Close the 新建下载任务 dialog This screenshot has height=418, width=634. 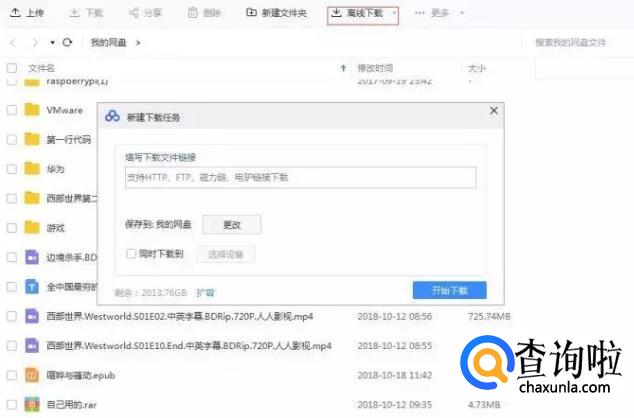[494, 110]
